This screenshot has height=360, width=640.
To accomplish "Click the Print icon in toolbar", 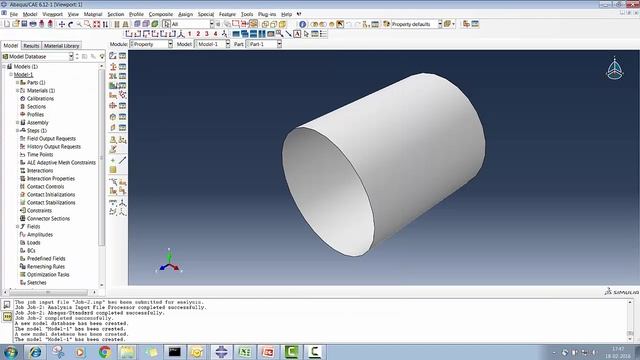I will click(33, 24).
